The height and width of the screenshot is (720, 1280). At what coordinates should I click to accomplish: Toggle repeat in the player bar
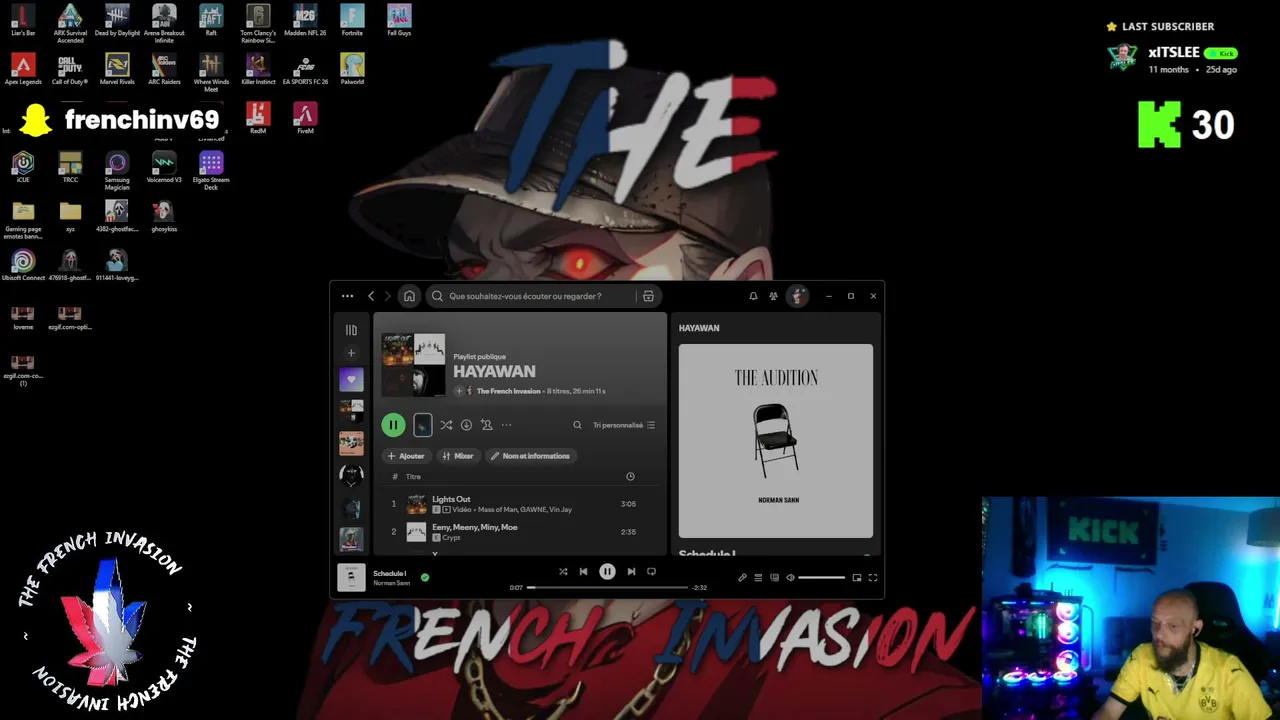coord(651,572)
